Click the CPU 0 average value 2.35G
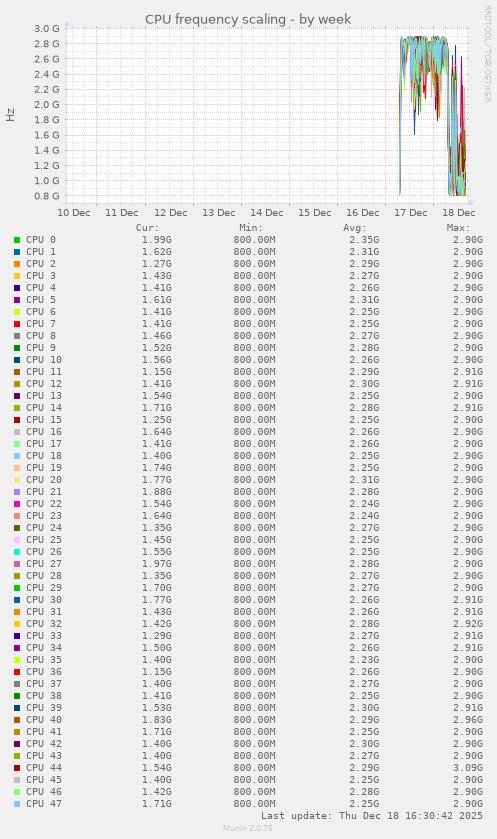Screen dimensions: 497x839 pyautogui.click(x=364, y=240)
